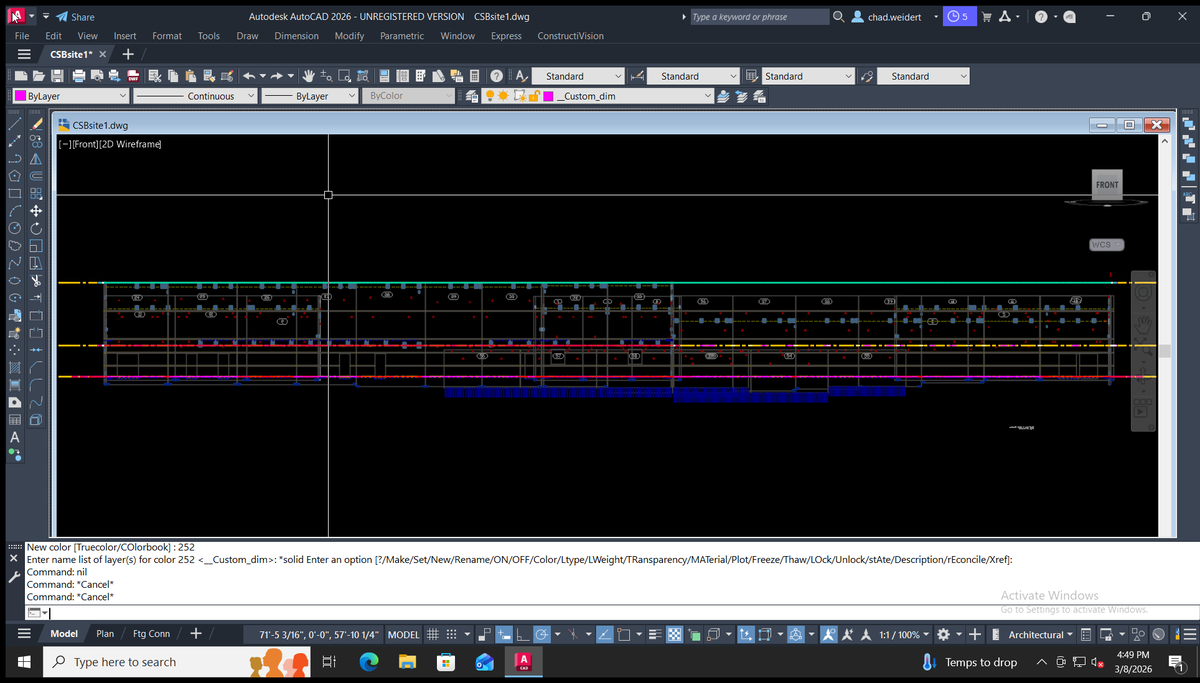Open Layer Properties Manager icon
This screenshot has height=683, width=1200.
coord(473,96)
